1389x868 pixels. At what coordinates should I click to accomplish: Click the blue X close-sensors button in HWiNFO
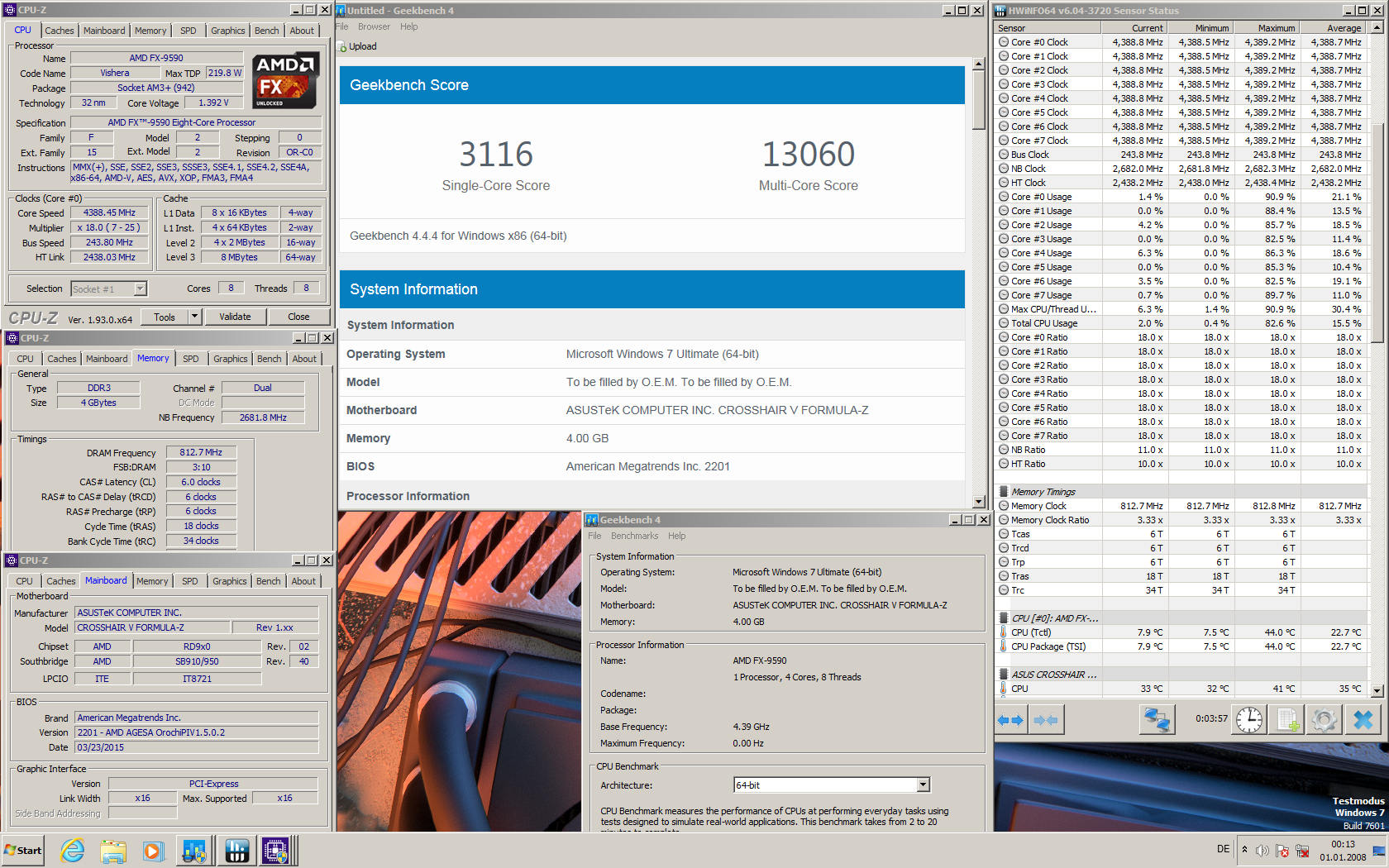coord(1363,720)
